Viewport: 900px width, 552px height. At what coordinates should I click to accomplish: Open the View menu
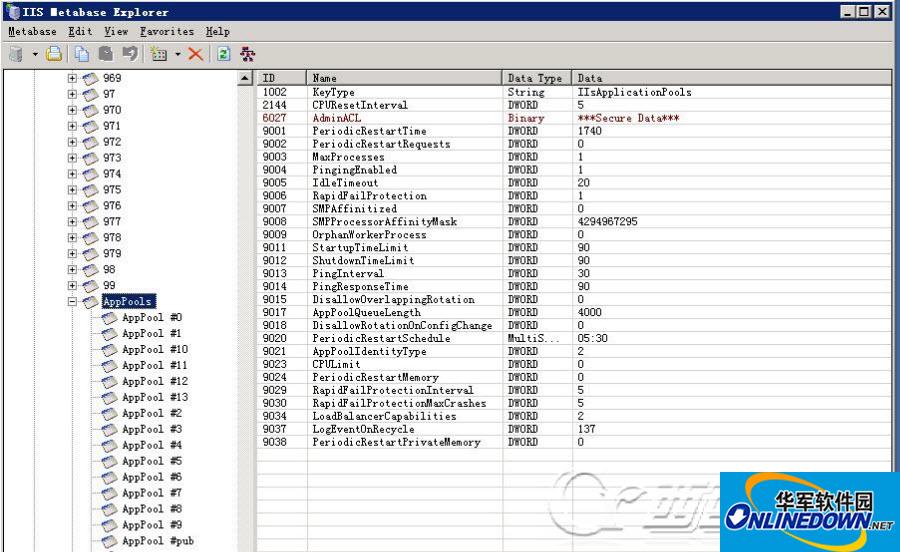pos(116,32)
